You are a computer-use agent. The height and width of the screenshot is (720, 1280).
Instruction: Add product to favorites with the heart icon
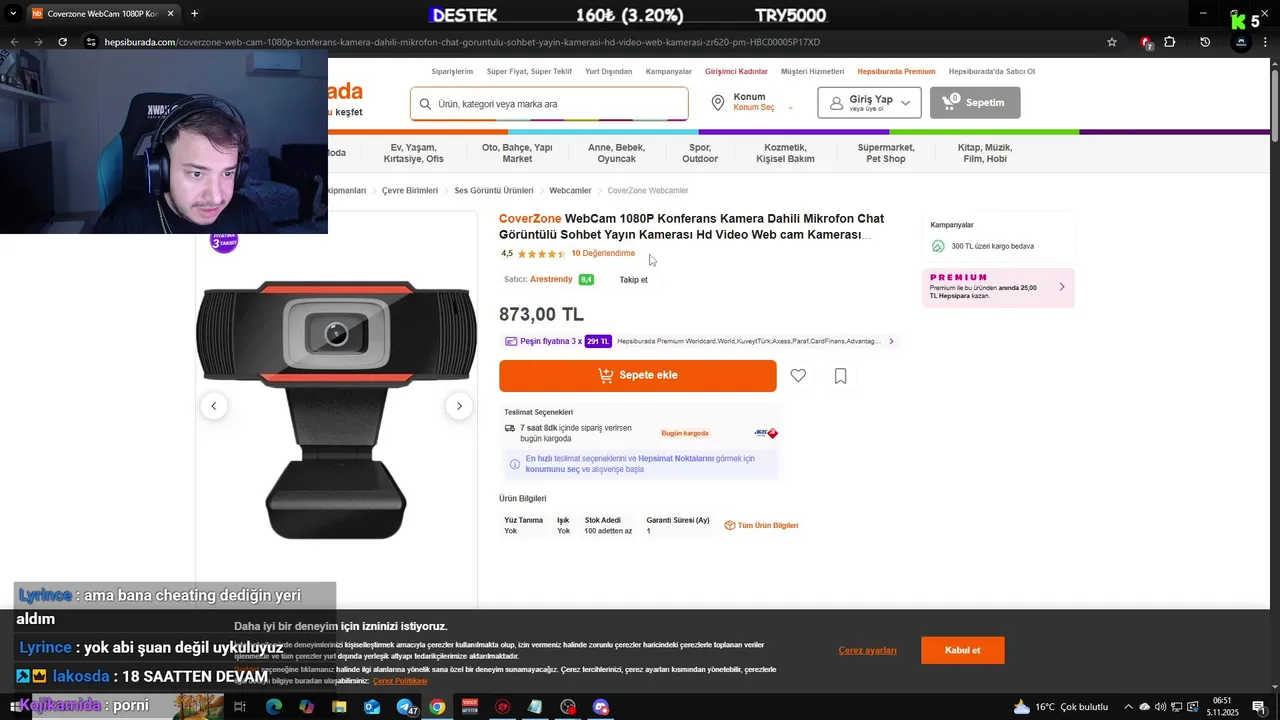pyautogui.click(x=798, y=376)
